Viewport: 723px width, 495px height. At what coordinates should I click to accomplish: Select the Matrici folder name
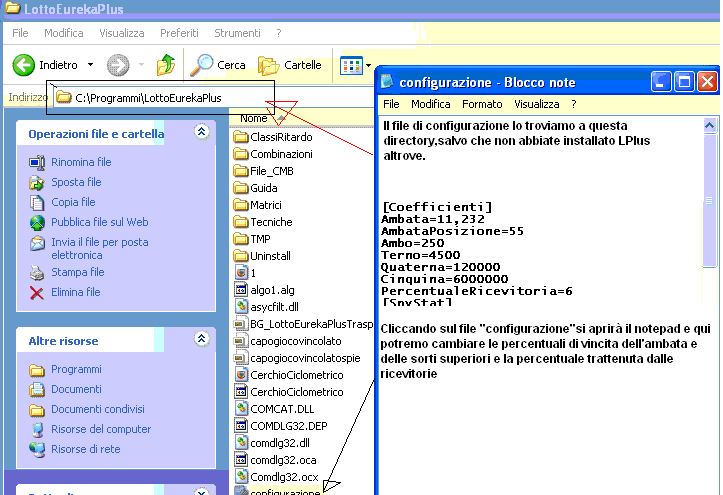click(x=266, y=205)
